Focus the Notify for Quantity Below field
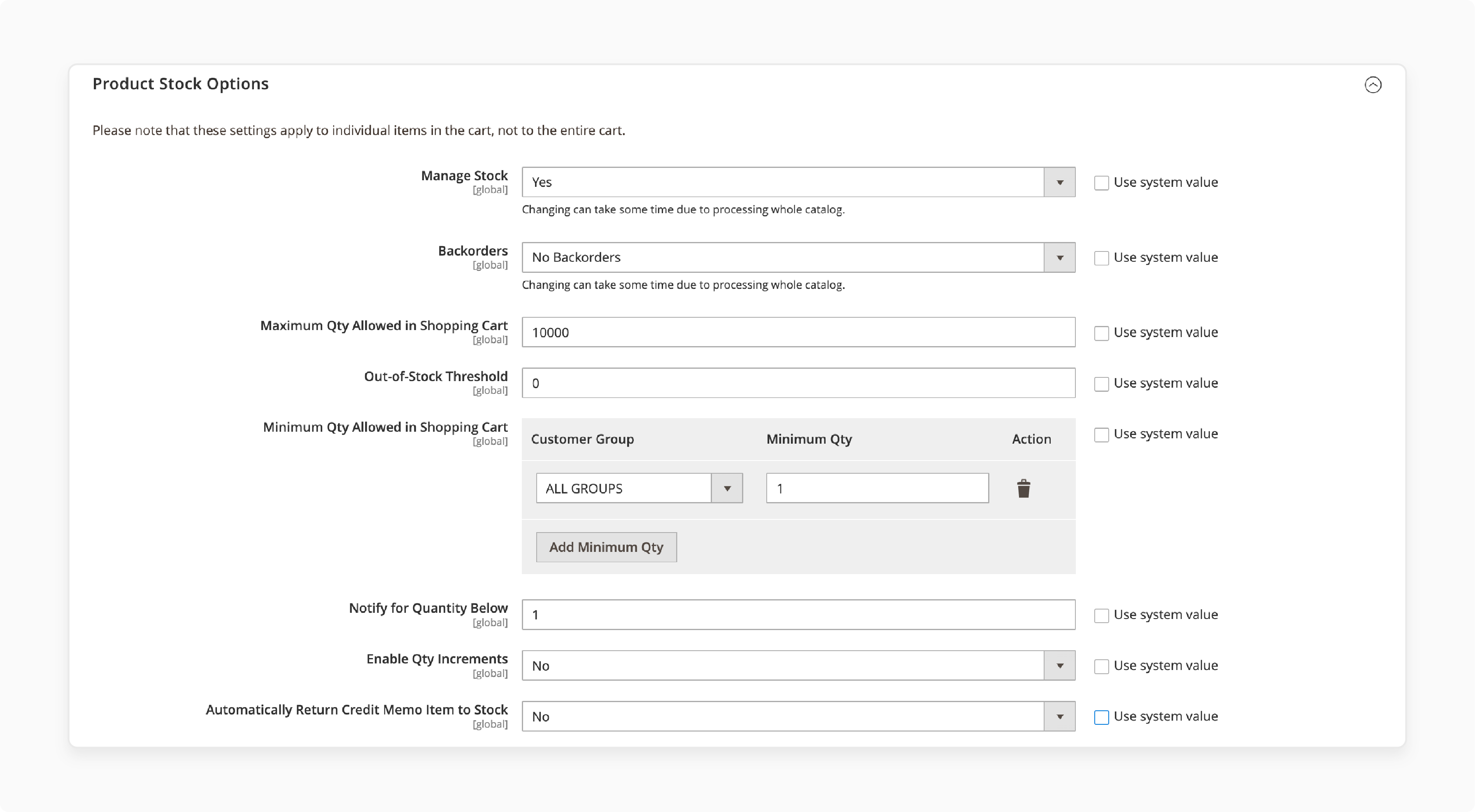This screenshot has height=812, width=1475. [x=798, y=614]
